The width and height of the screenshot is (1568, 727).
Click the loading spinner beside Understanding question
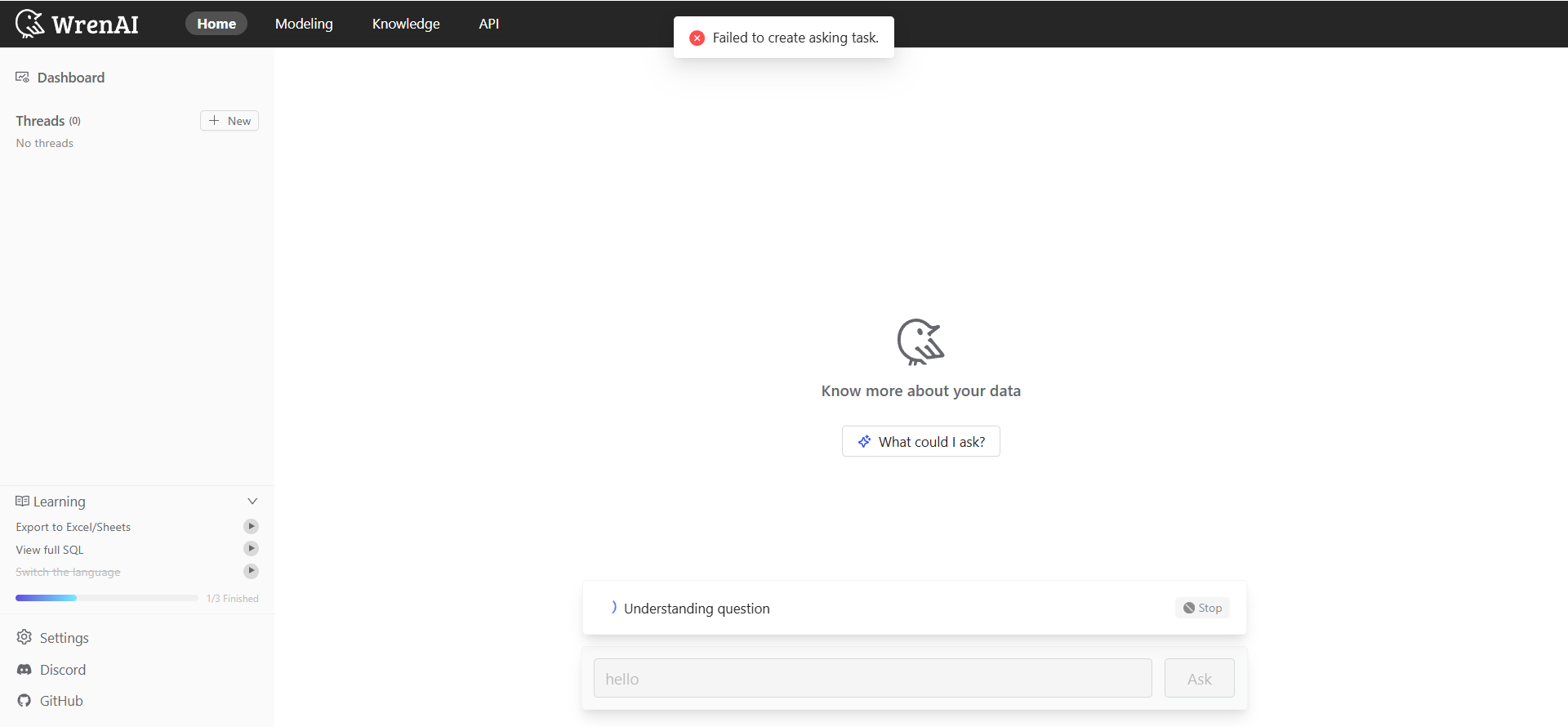pyautogui.click(x=613, y=607)
